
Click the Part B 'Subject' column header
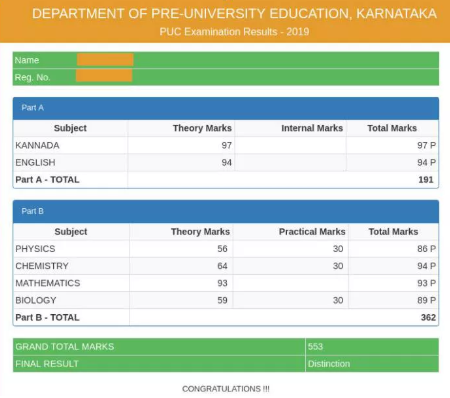point(71,232)
